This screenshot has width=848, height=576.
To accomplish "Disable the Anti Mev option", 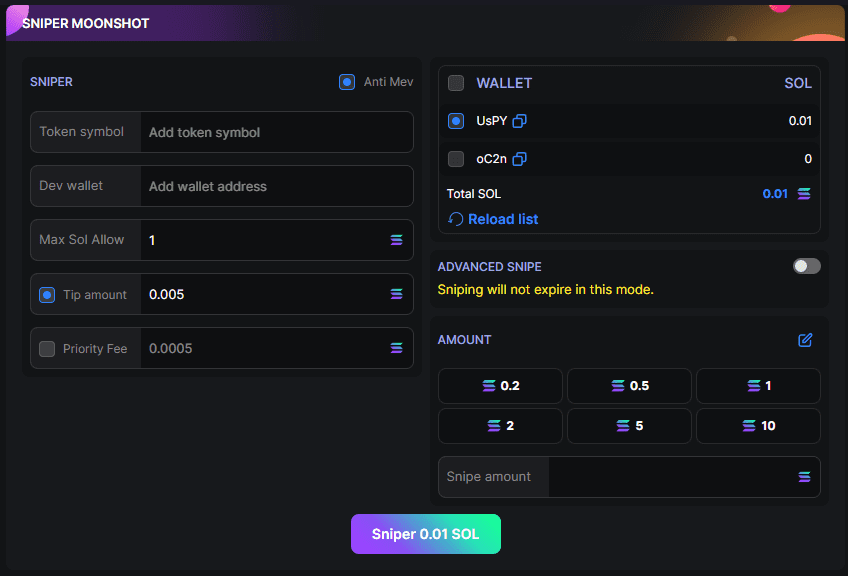I will point(347,82).
